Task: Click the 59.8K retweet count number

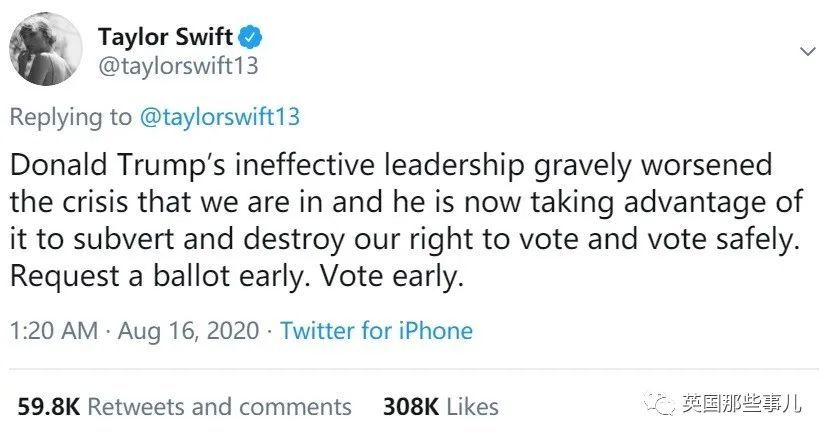Action: click(x=49, y=407)
